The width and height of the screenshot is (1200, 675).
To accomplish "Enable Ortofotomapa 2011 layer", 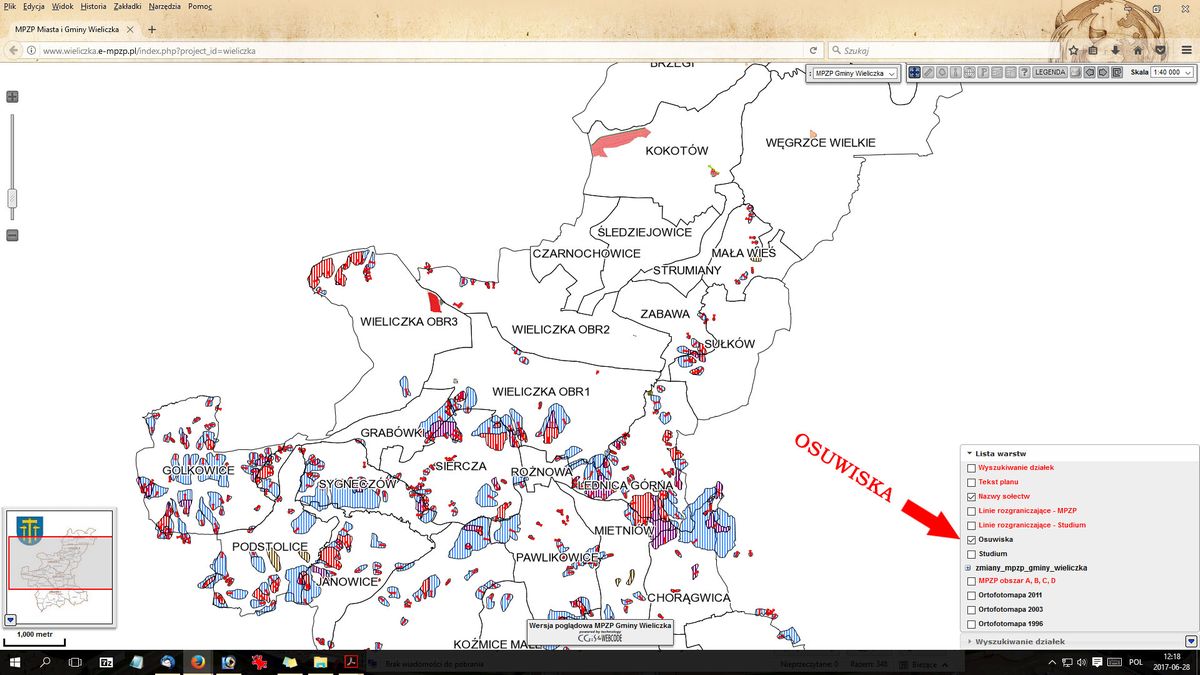I will (972, 595).
